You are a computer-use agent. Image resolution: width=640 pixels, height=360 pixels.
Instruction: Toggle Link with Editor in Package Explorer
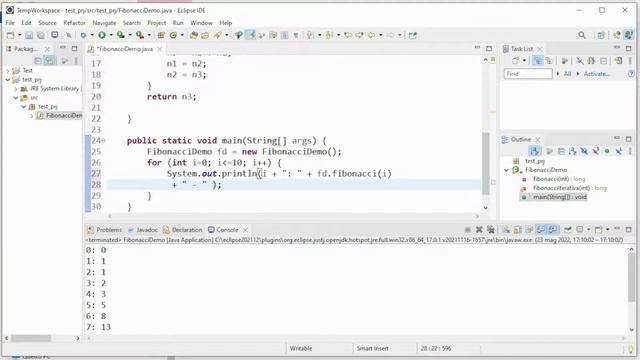tap(49, 61)
